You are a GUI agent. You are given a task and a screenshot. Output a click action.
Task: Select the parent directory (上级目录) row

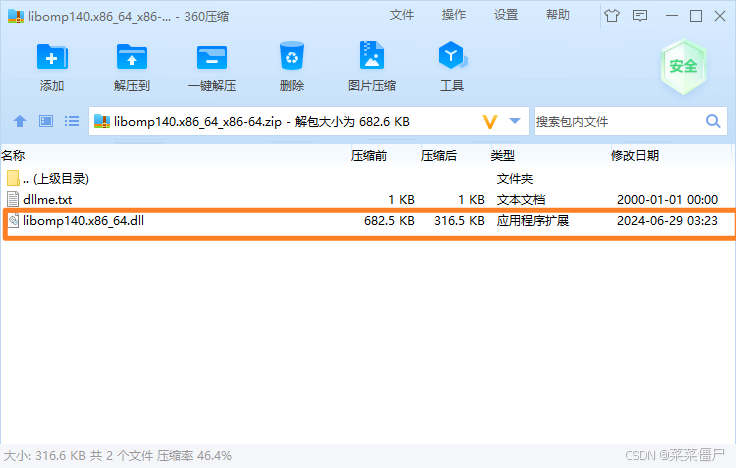368,179
